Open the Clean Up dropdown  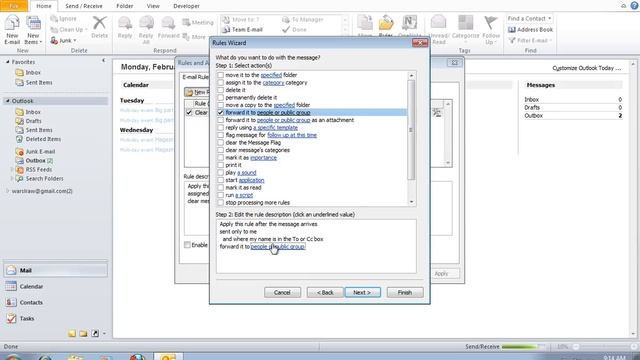coord(69,29)
